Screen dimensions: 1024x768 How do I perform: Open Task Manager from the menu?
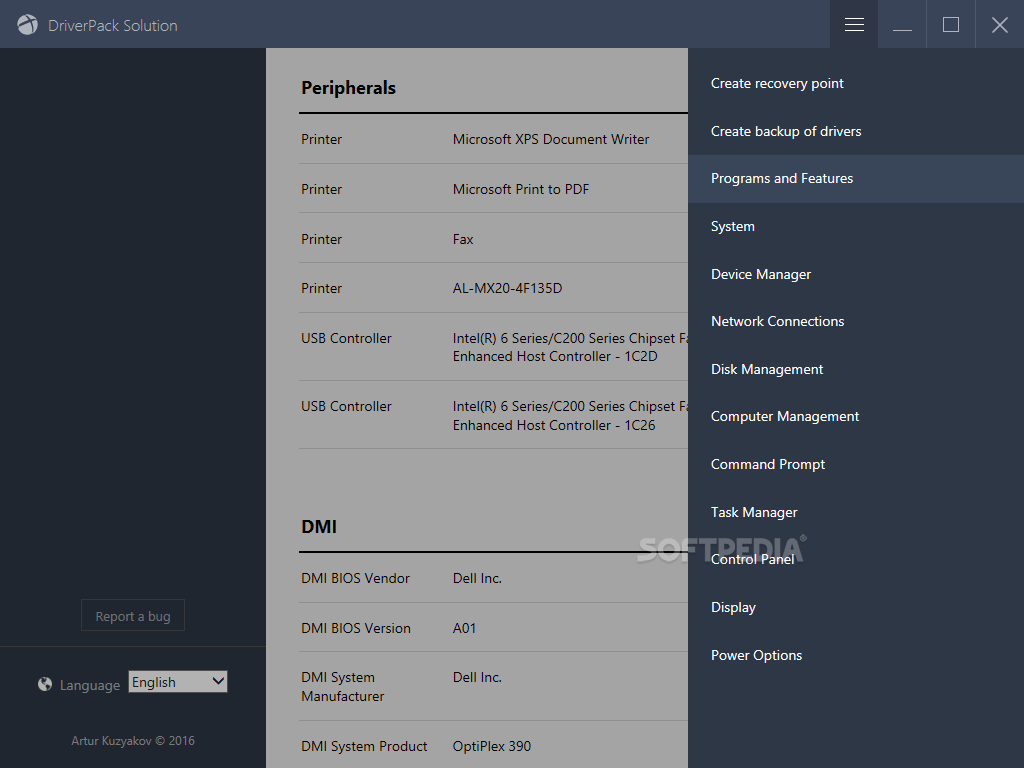(856, 512)
